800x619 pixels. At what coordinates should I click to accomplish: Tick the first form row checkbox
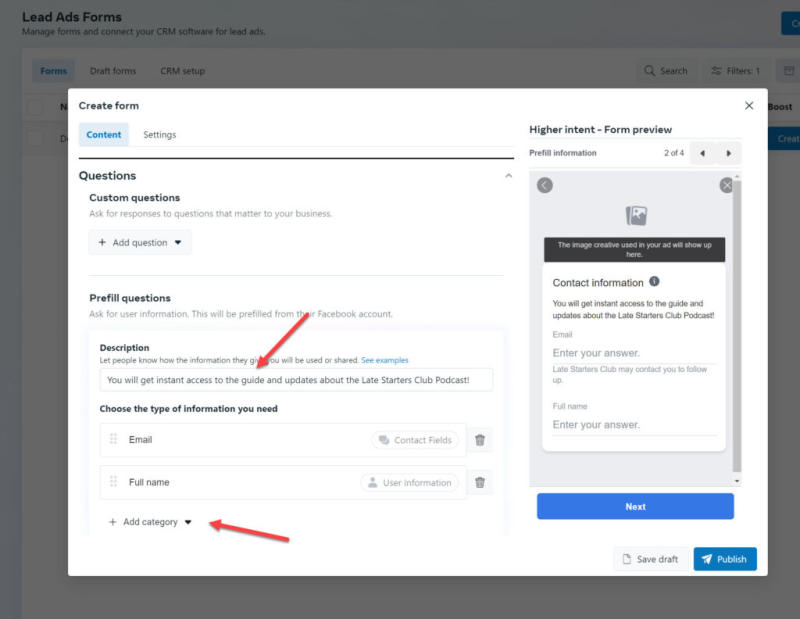[35, 139]
